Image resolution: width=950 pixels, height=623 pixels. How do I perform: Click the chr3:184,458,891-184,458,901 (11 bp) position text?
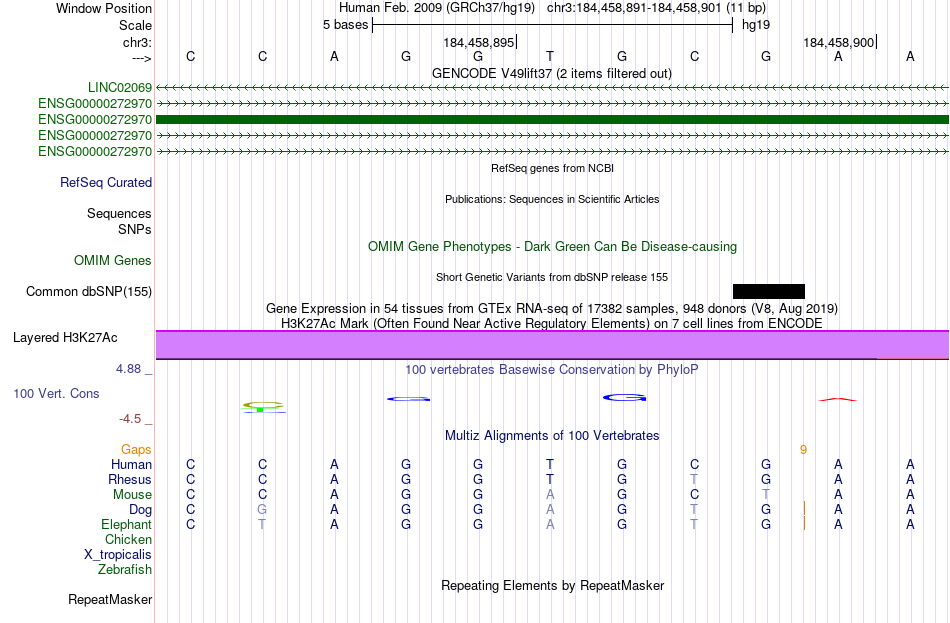(x=656, y=8)
